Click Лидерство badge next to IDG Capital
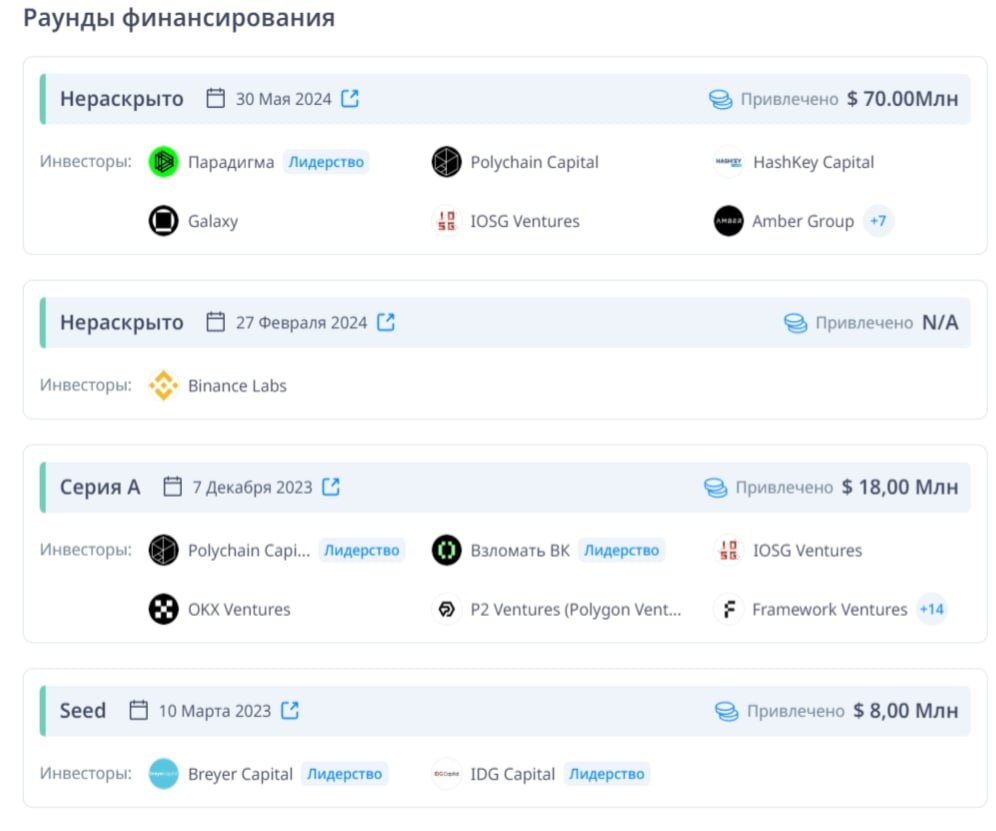The height and width of the screenshot is (831, 996). click(607, 774)
